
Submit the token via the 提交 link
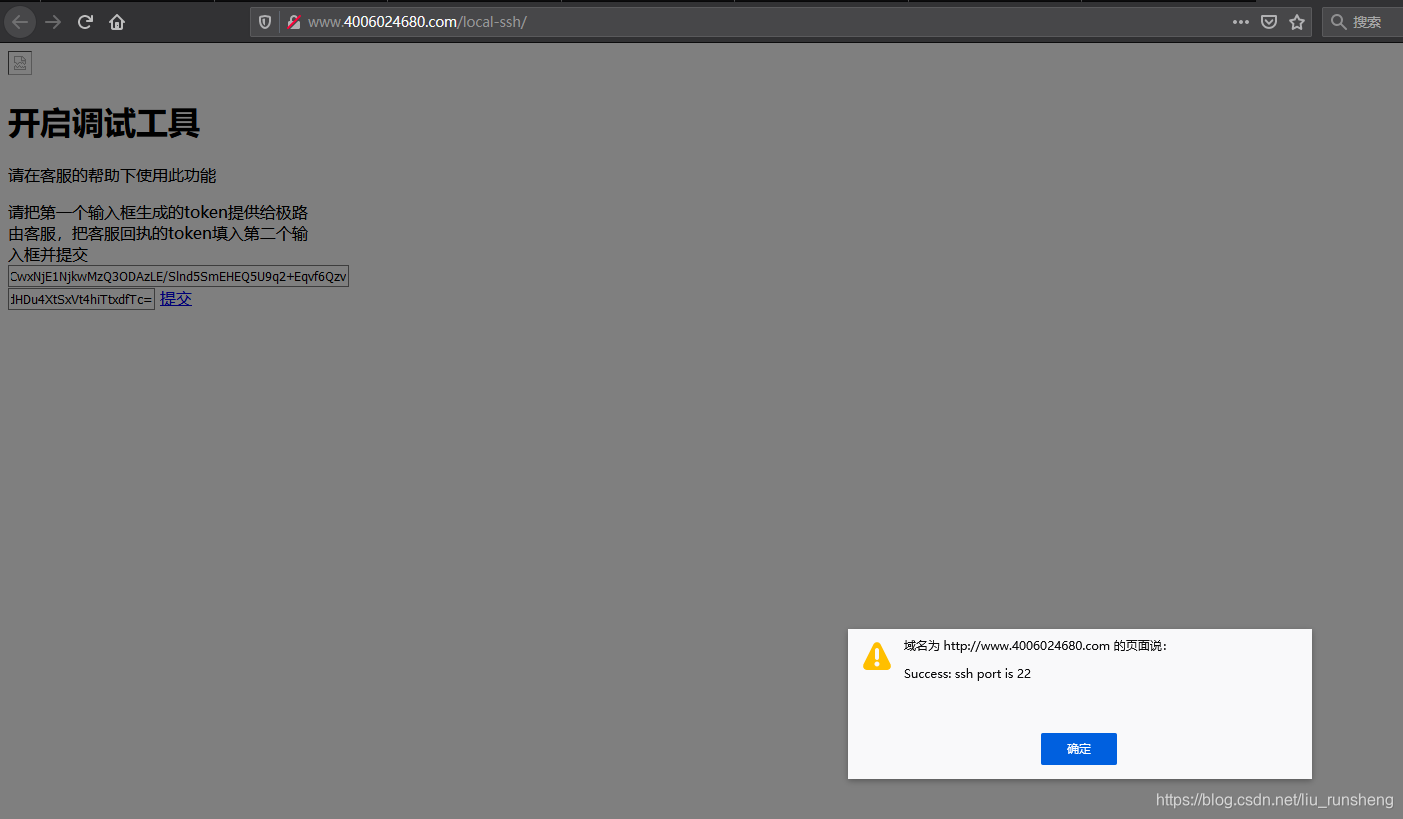click(x=176, y=299)
